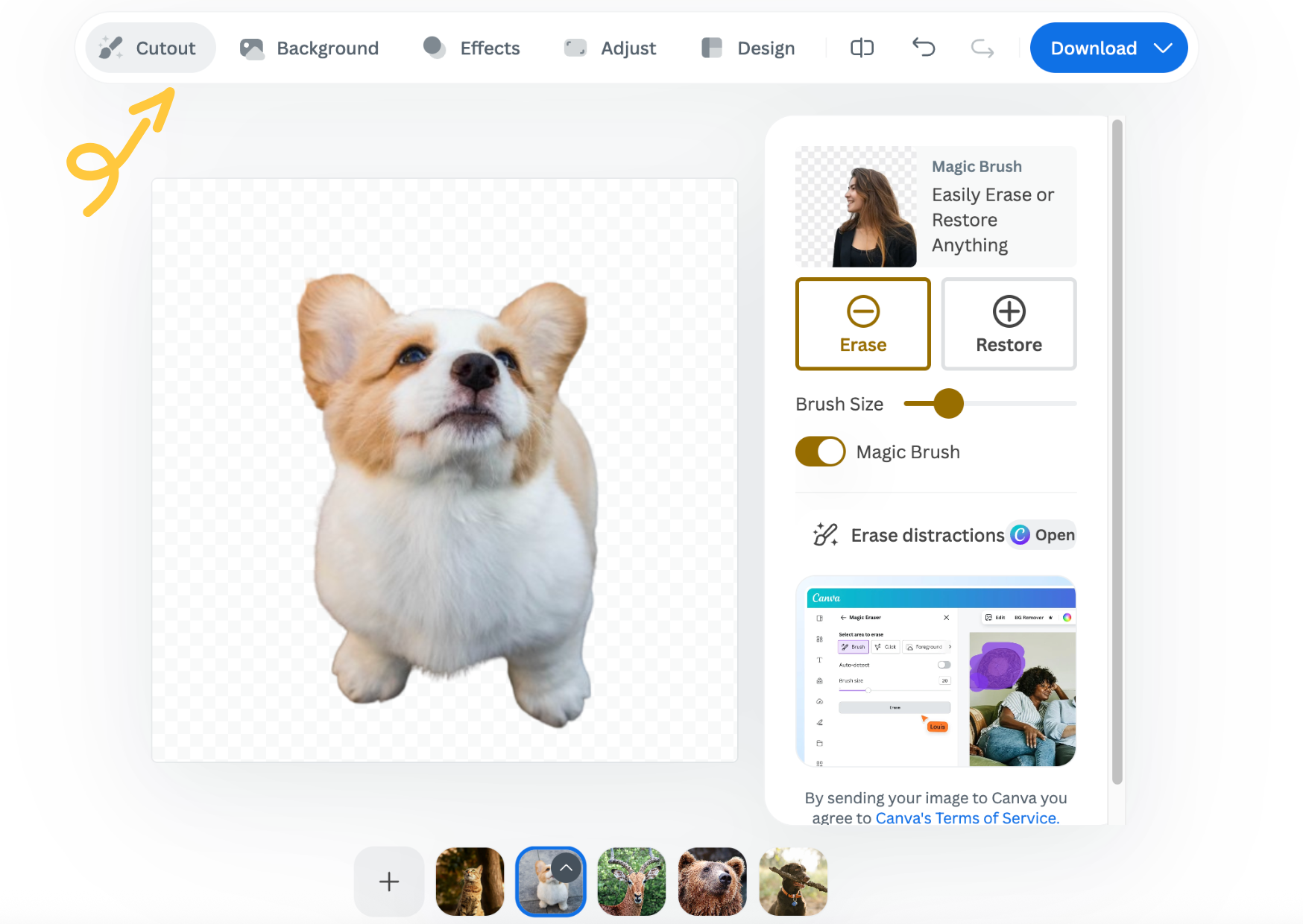Expand the selected corgi thumbnail chevron
Image resolution: width=1303 pixels, height=924 pixels.
click(567, 867)
